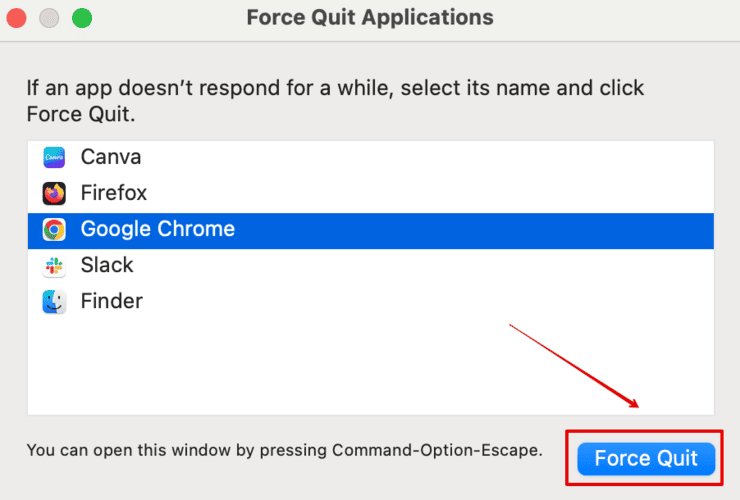Click the Finder face icon
The height and width of the screenshot is (500, 740).
coord(54,301)
